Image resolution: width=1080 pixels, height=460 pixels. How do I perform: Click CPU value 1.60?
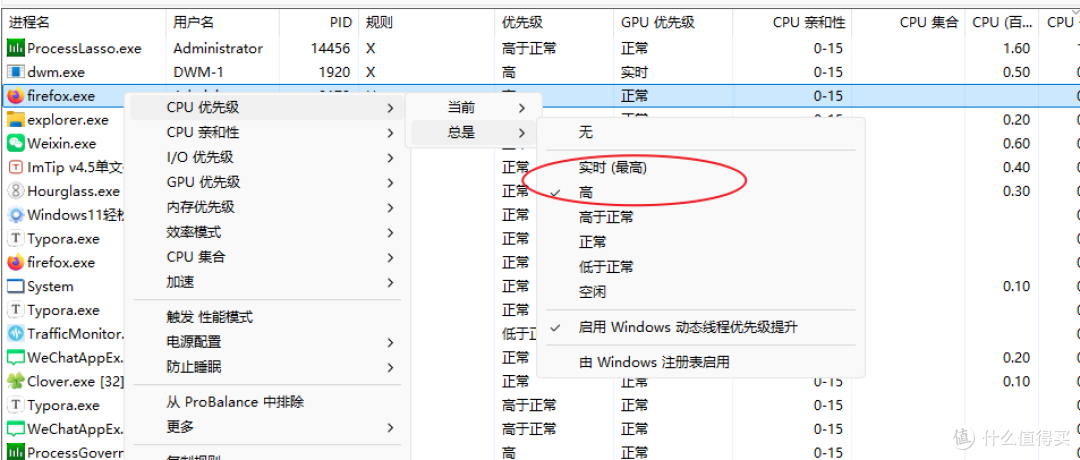pos(1017,48)
